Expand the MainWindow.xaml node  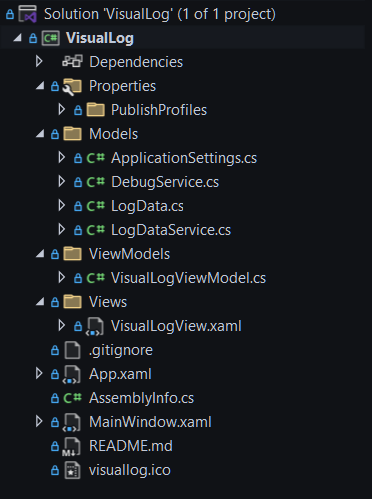[x=39, y=421]
